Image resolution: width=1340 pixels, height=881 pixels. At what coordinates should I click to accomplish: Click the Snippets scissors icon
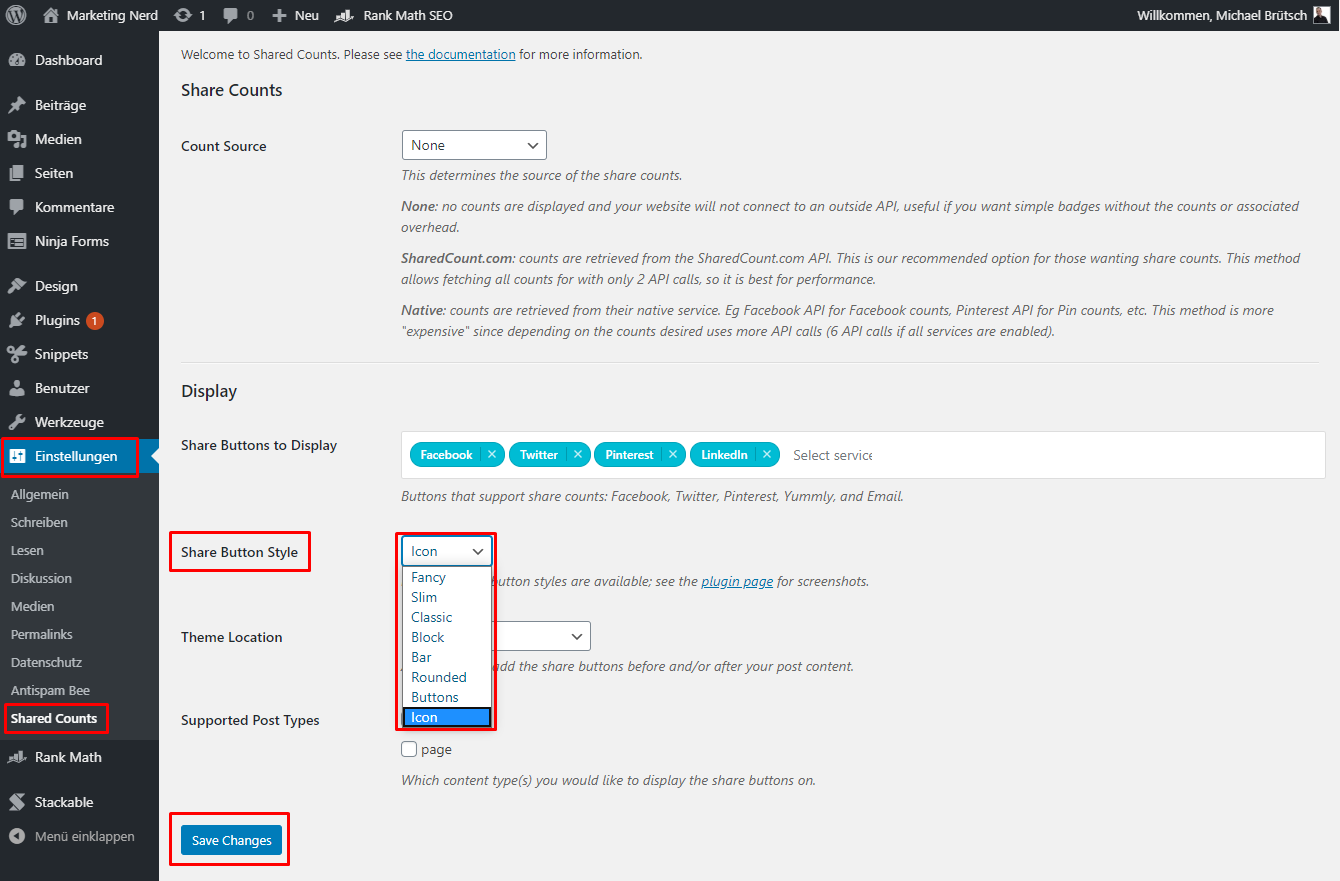tap(17, 354)
